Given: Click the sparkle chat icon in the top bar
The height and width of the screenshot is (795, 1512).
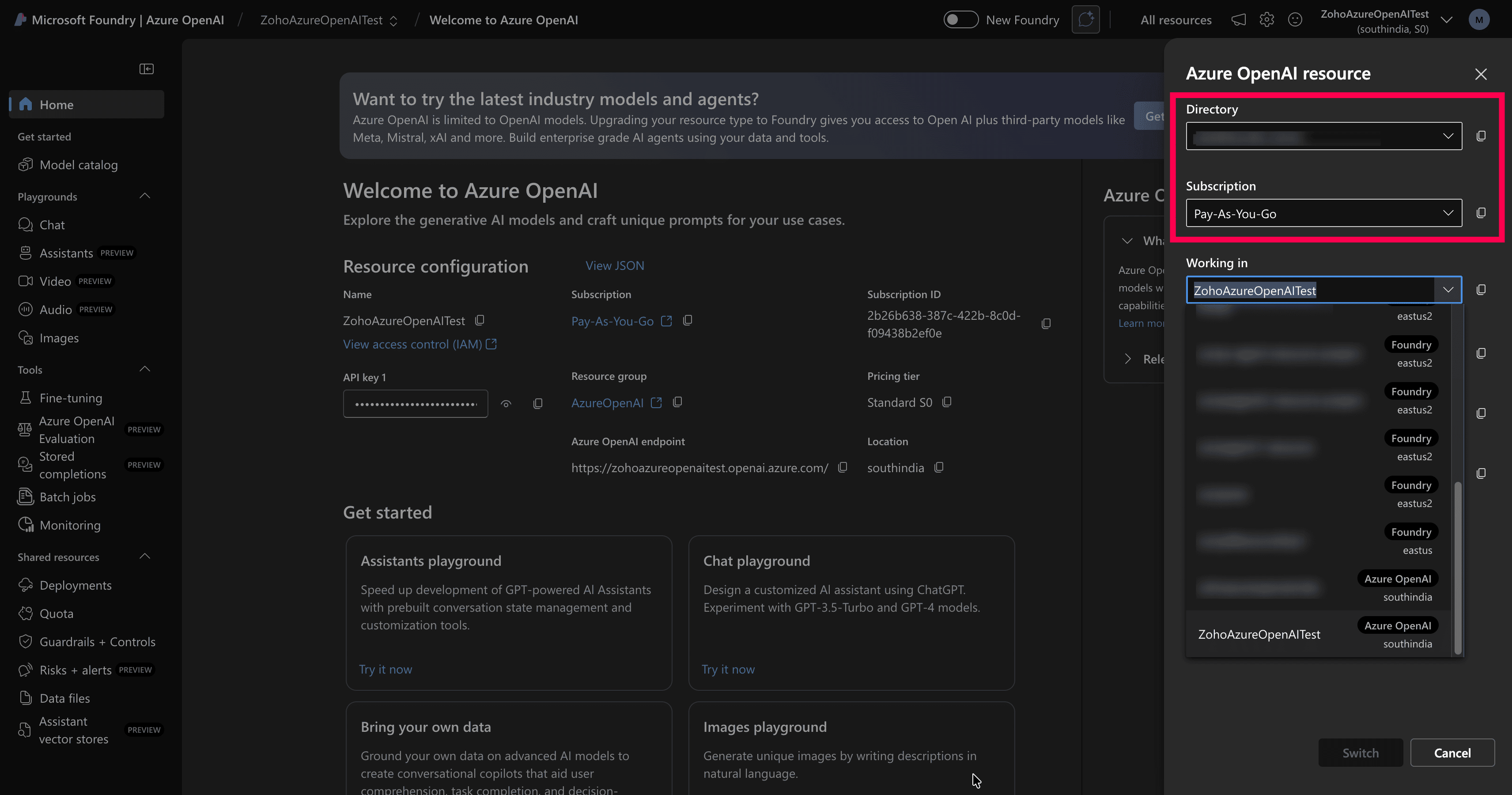Looking at the screenshot, I should click(x=1085, y=20).
